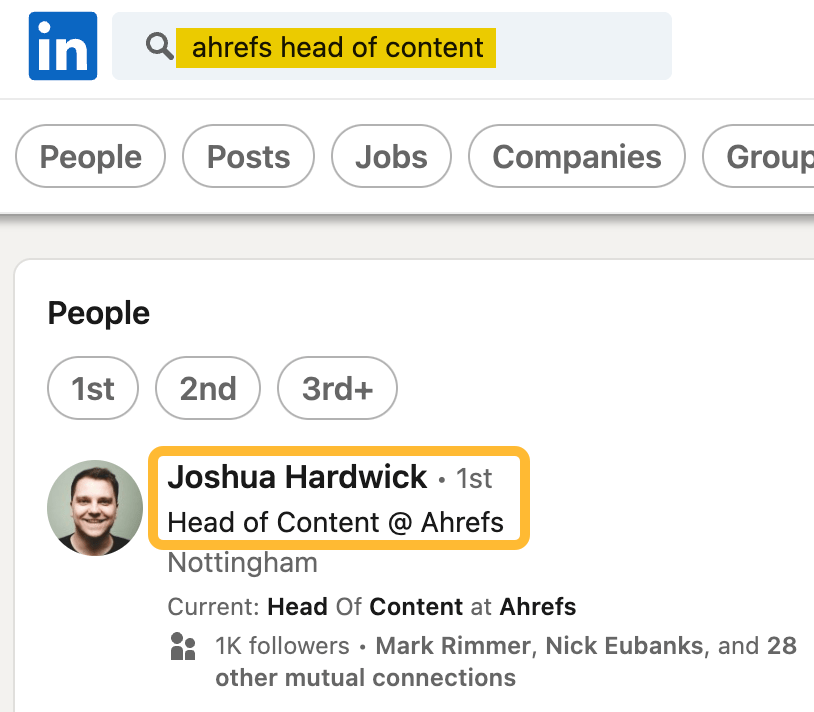Viewport: 814px width, 712px height.
Task: Toggle the 3rd+ connections filter
Action: (x=337, y=389)
